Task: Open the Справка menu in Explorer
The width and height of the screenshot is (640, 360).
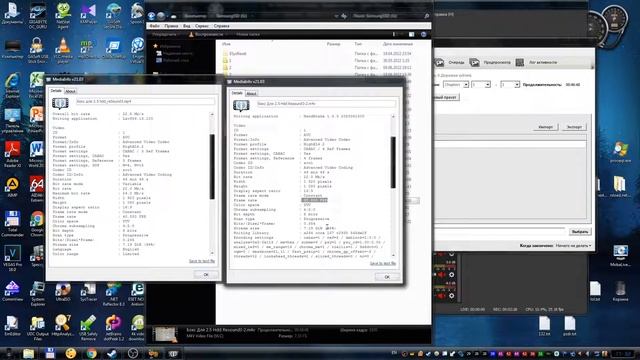Action: pyautogui.click(x=222, y=26)
